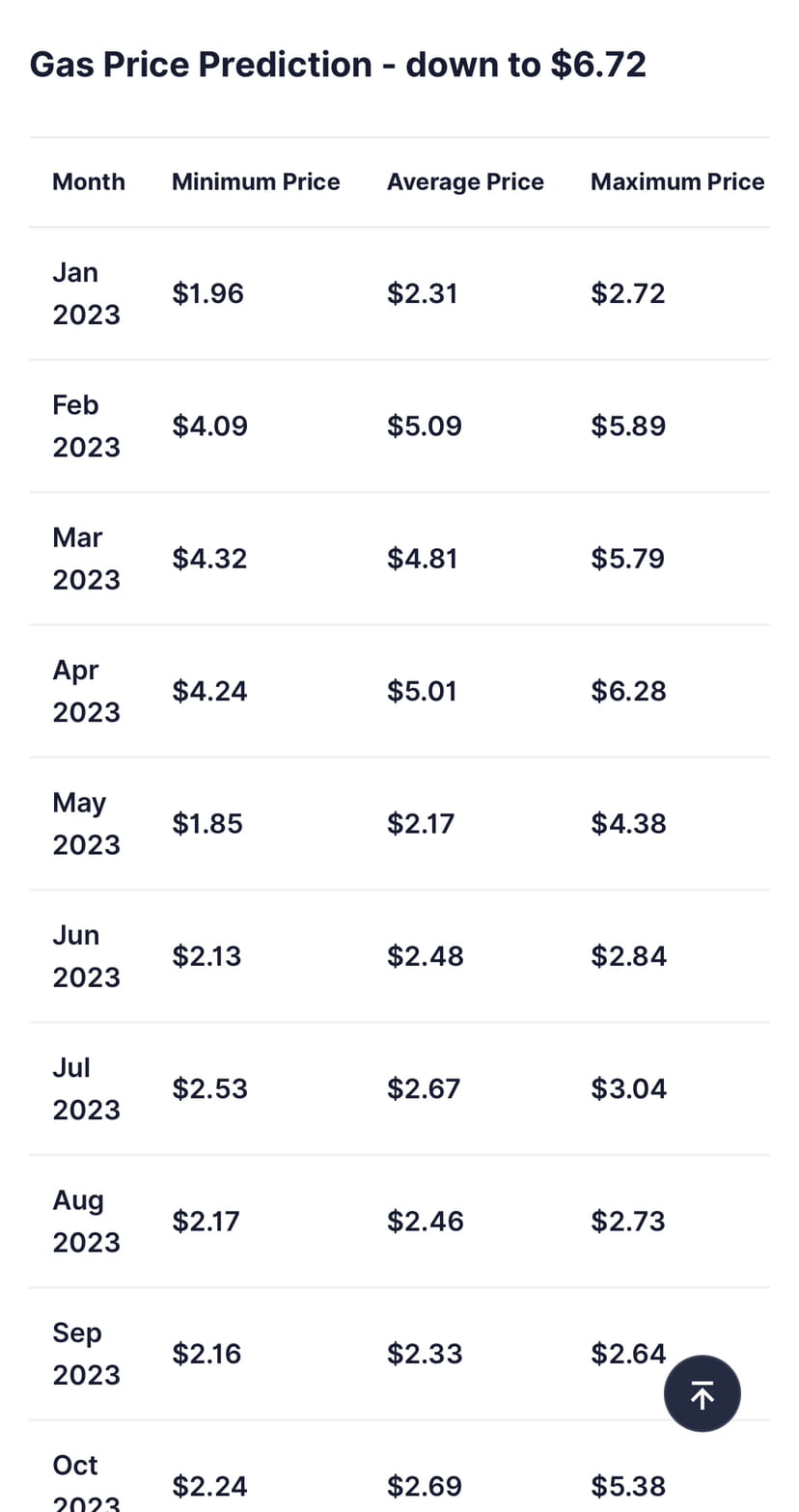The width and height of the screenshot is (799, 1512).
Task: Click the Maximum Price column header
Action: point(677,181)
